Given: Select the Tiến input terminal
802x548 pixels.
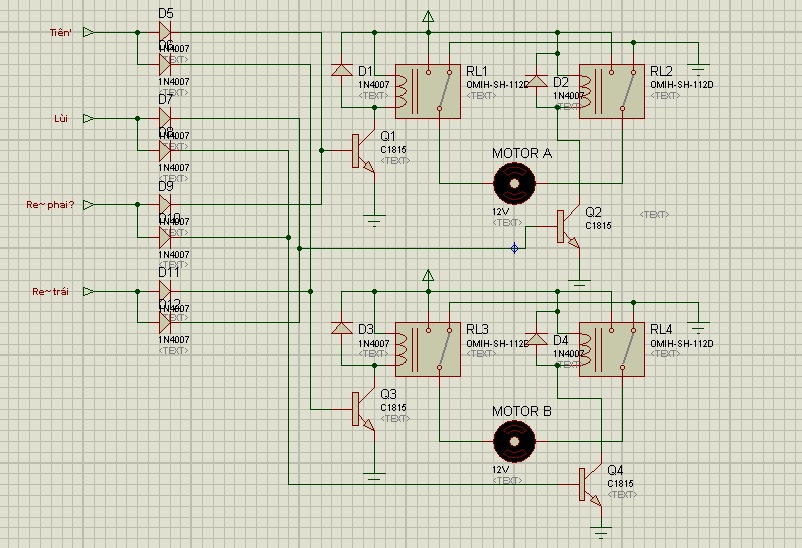Looking at the screenshot, I should tap(88, 32).
